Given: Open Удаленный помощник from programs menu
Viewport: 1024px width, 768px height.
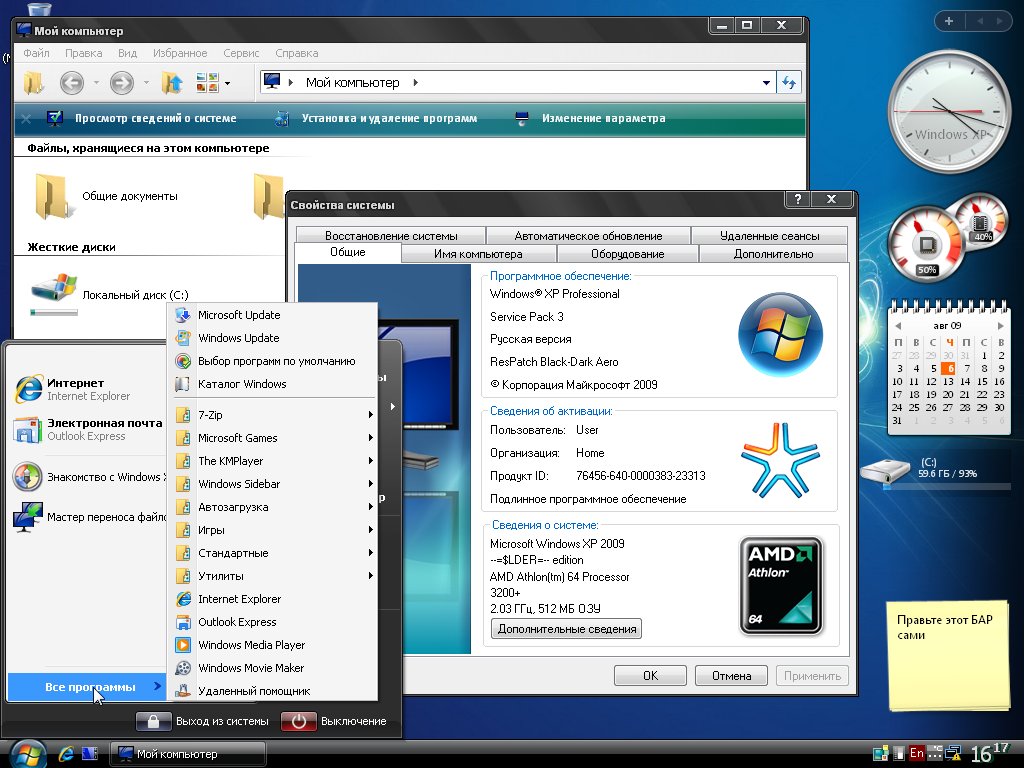Looking at the screenshot, I should [272, 691].
